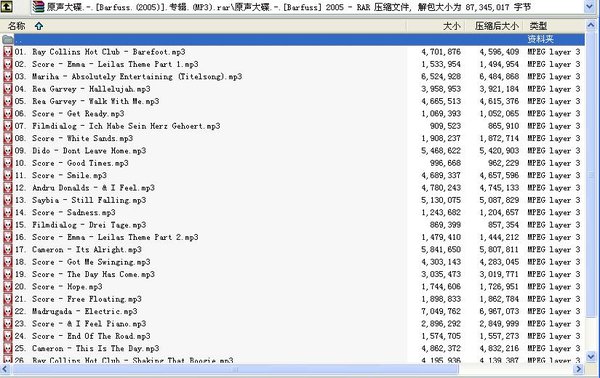Image resolution: width=600 pixels, height=378 pixels.
Task: Click the mp3 icon for 05. Rea Garvey - Walk With Me
Action: pos(8,101)
